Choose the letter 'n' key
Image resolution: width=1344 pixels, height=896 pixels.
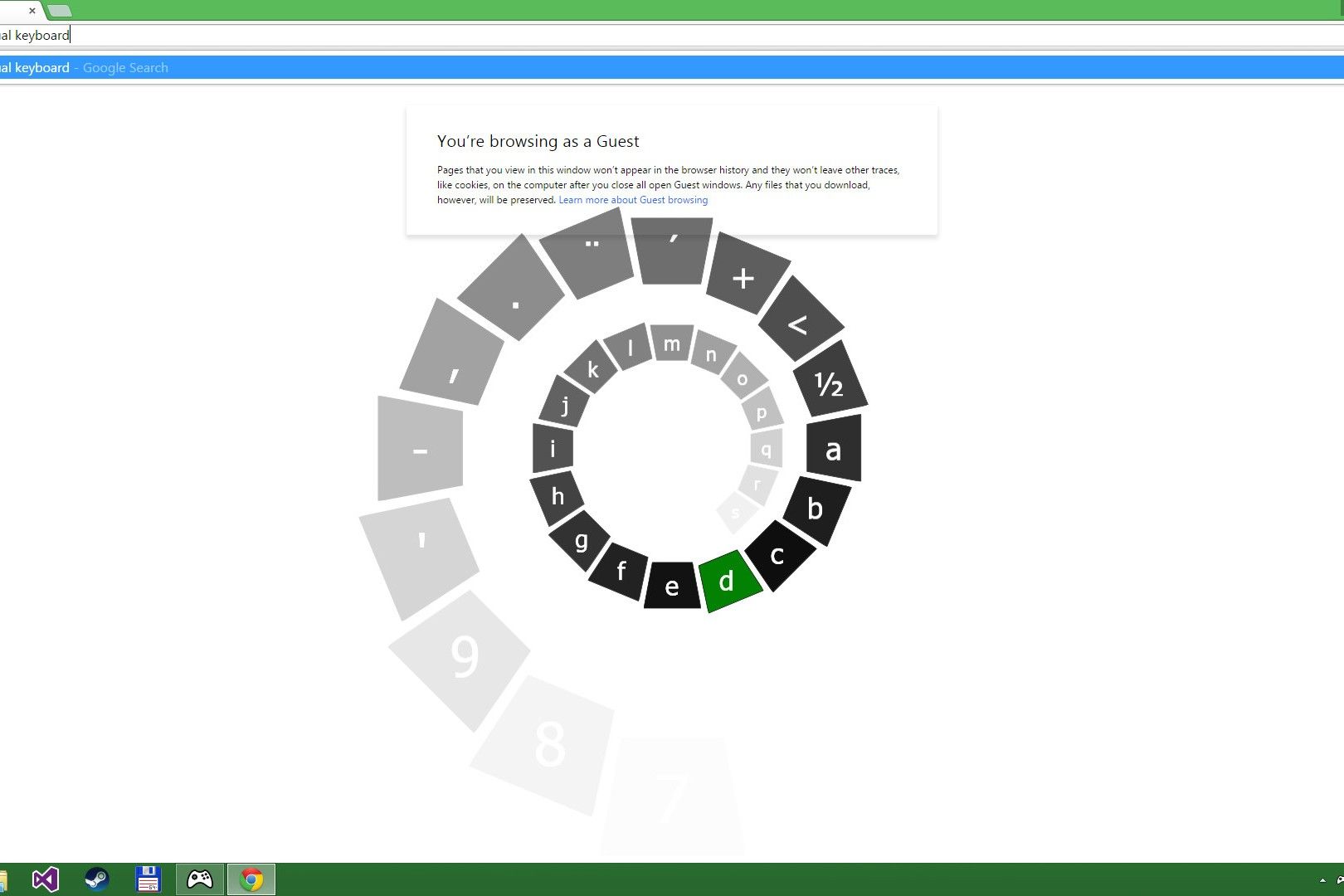(713, 353)
